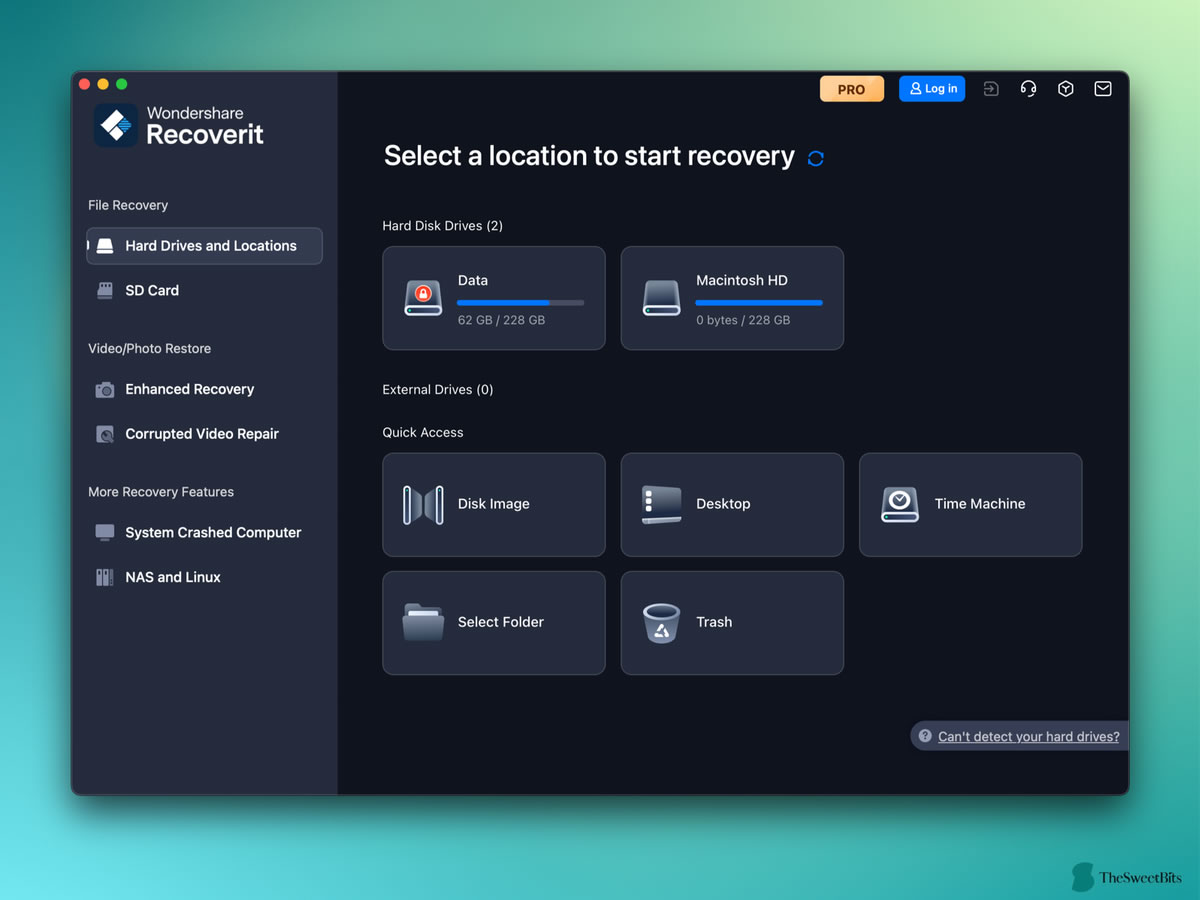Viewport: 1200px width, 900px height.
Task: Click the green full-screen window button
Action: pos(122,84)
